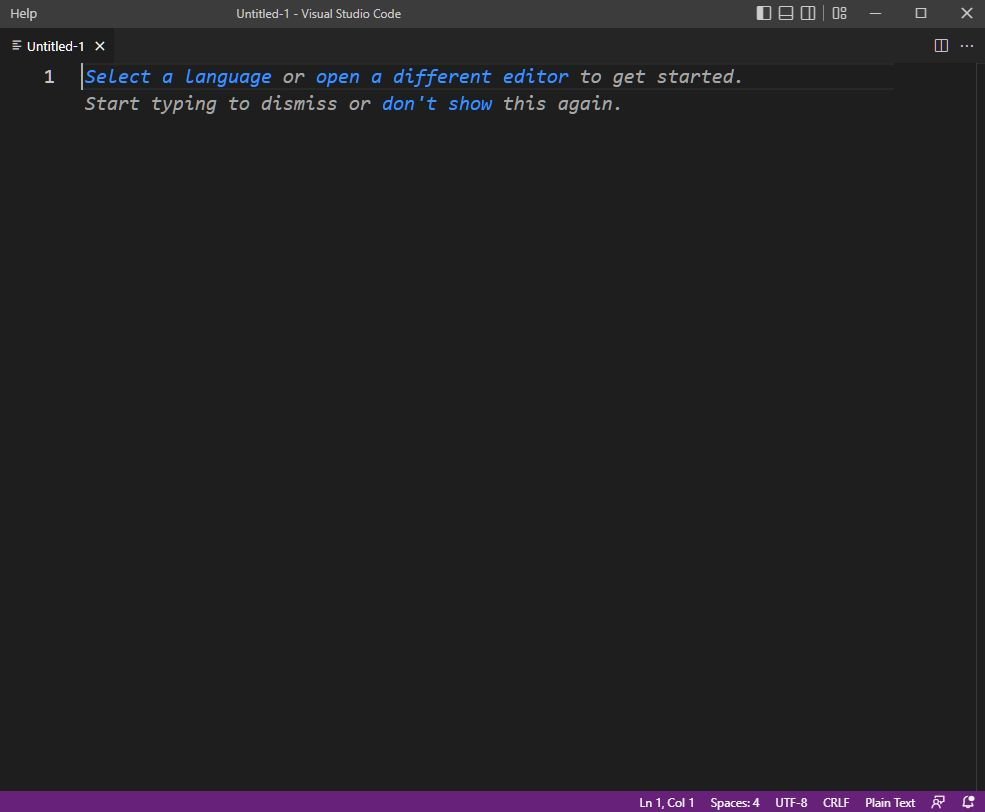The image size is (985, 812).
Task: Close the Untitled-1 tab
Action: [x=99, y=46]
